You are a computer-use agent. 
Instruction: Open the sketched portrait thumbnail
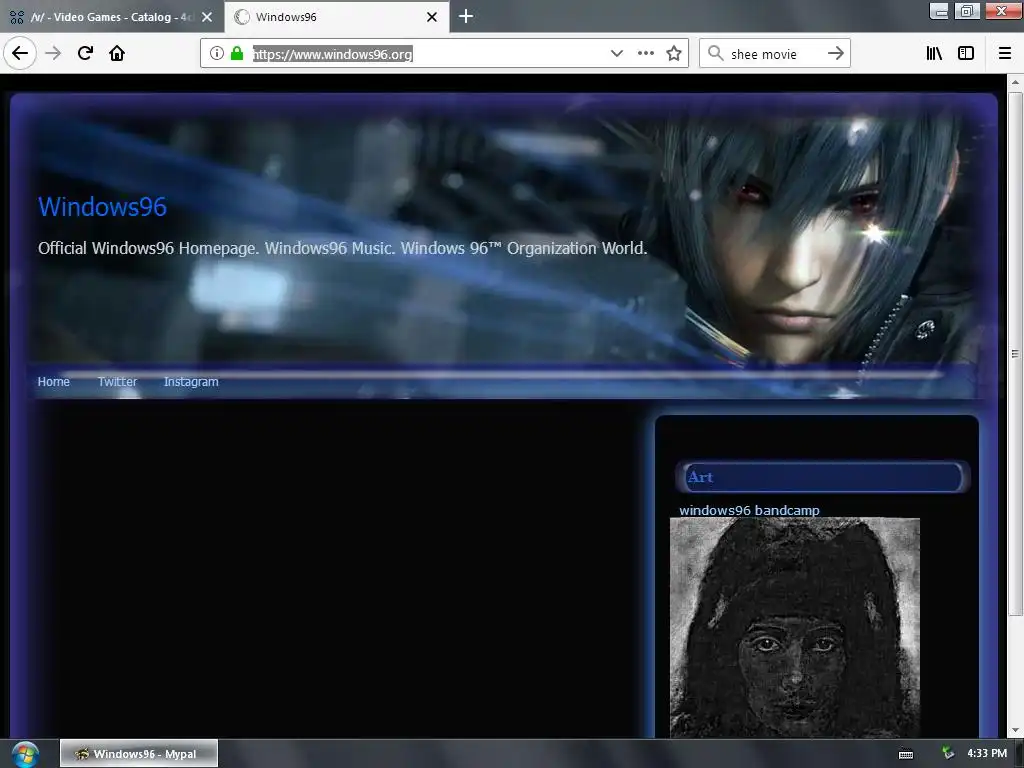pyautogui.click(x=795, y=628)
